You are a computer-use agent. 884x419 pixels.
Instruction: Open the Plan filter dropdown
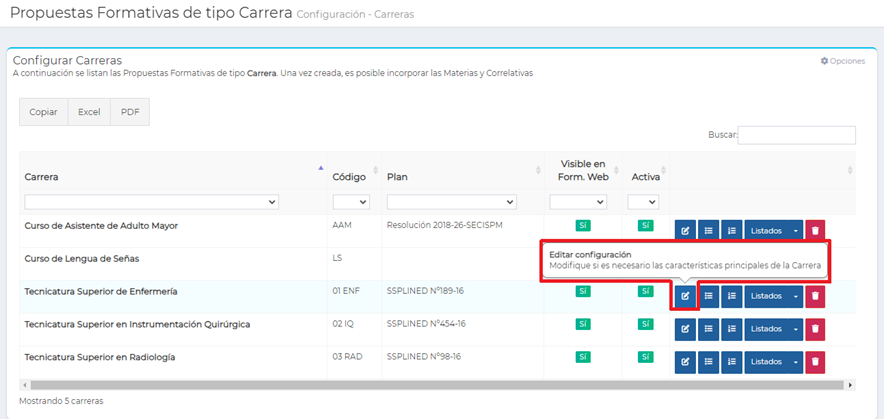point(452,201)
